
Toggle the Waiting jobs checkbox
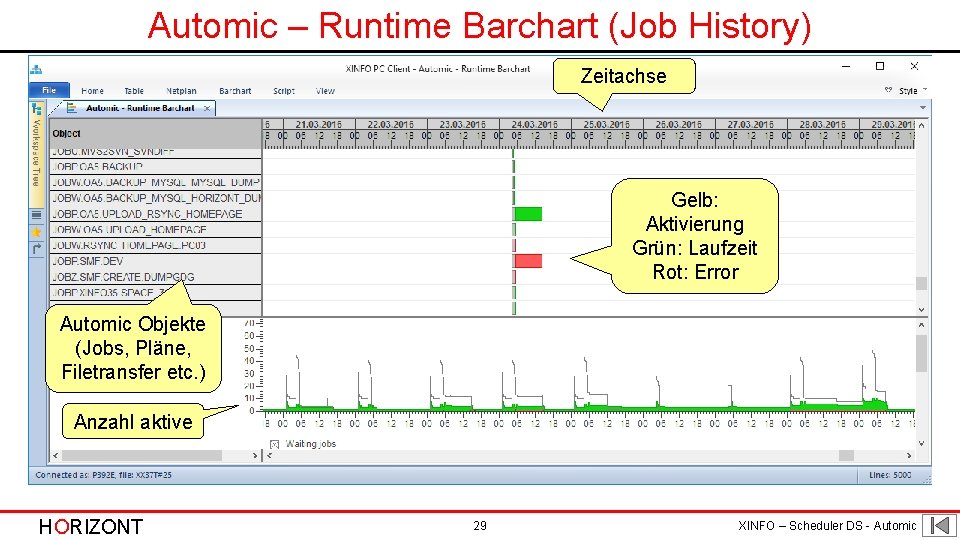(274, 444)
